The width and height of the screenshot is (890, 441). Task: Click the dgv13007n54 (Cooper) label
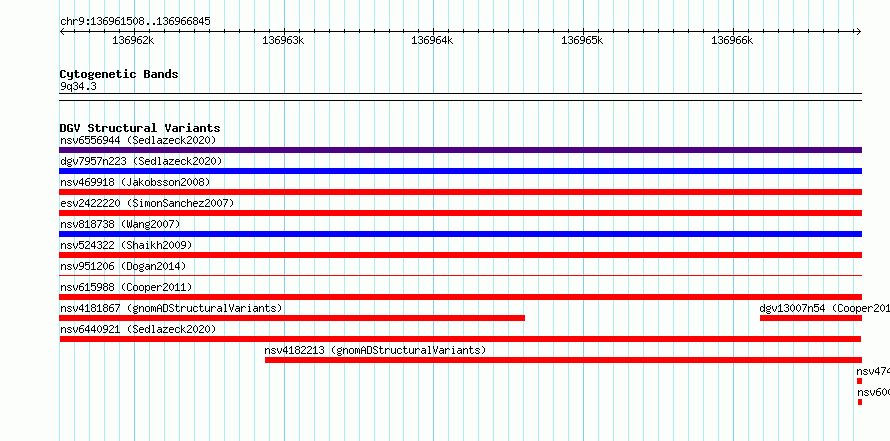(x=825, y=308)
